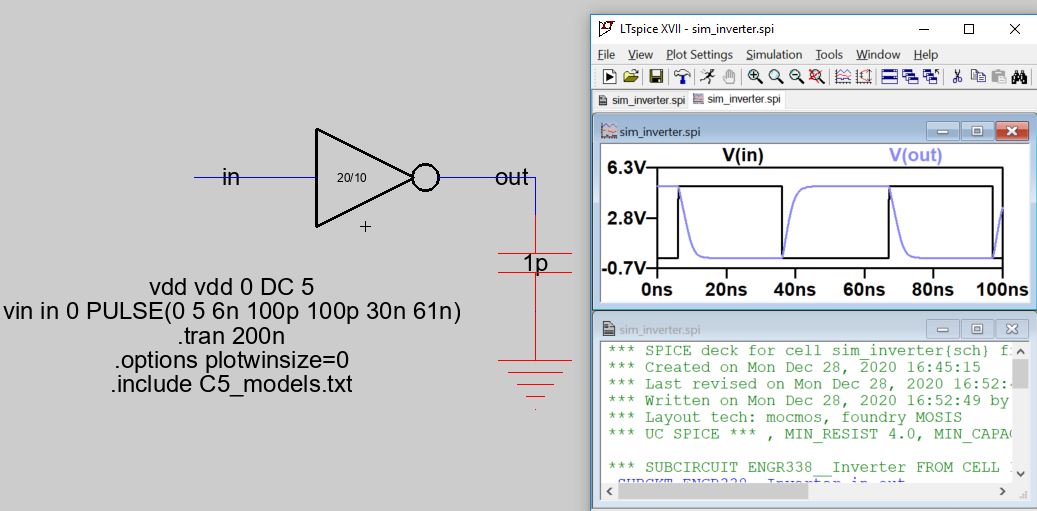Click the Halt hand icon
This screenshot has height=511, width=1037.
[728, 77]
